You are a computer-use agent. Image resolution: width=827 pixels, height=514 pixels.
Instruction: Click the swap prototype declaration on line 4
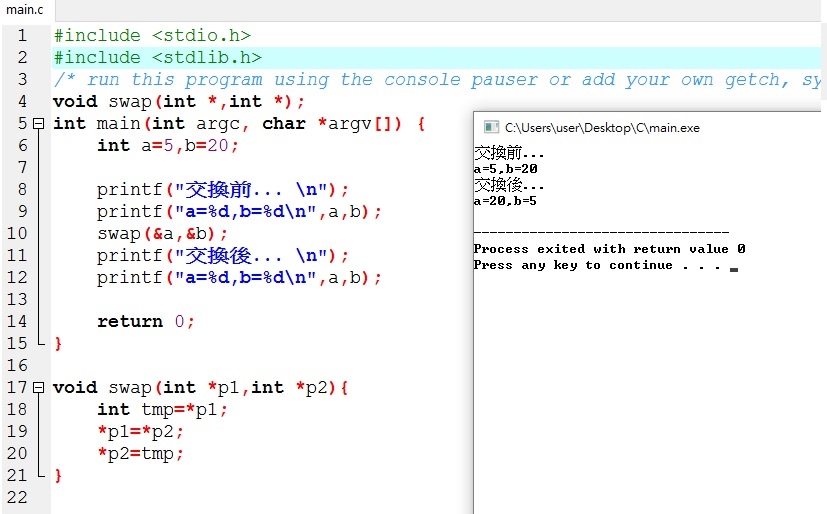[179, 101]
